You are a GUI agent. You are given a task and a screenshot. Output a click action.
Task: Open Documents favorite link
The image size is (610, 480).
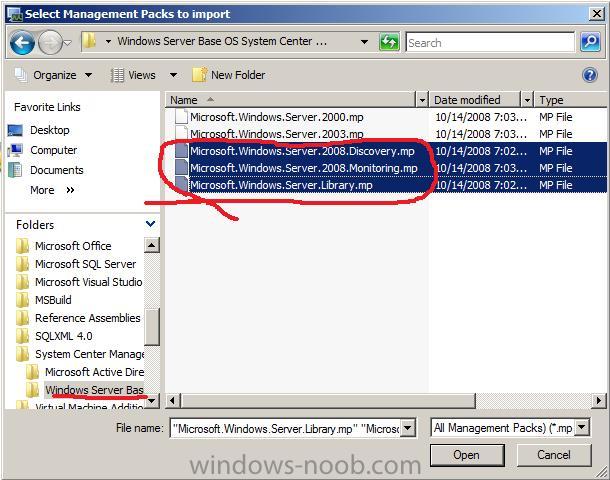click(56, 170)
